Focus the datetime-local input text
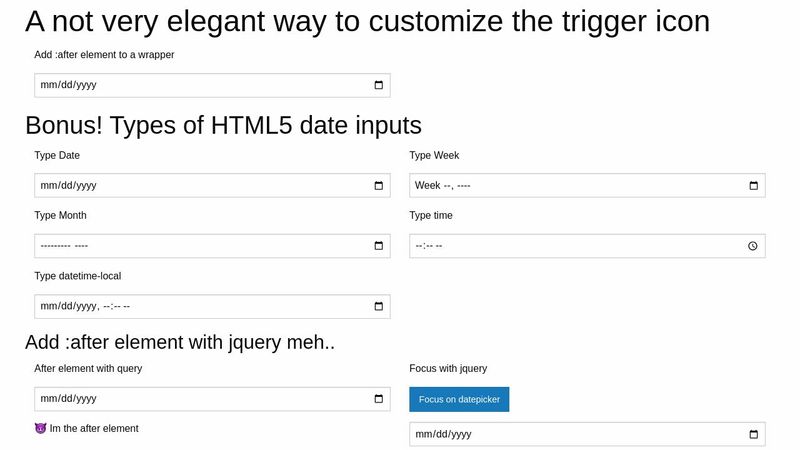 point(212,307)
